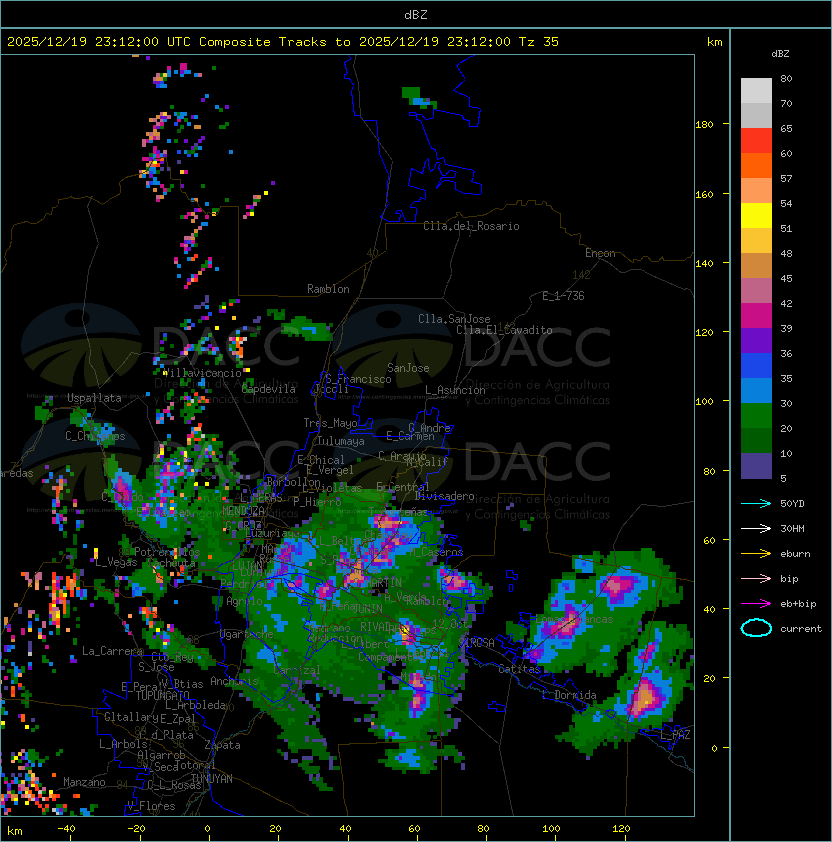Image resolution: width=832 pixels, height=842 pixels.
Task: Select the purple 36-39 dBZ color swatch
Action: coord(756,340)
